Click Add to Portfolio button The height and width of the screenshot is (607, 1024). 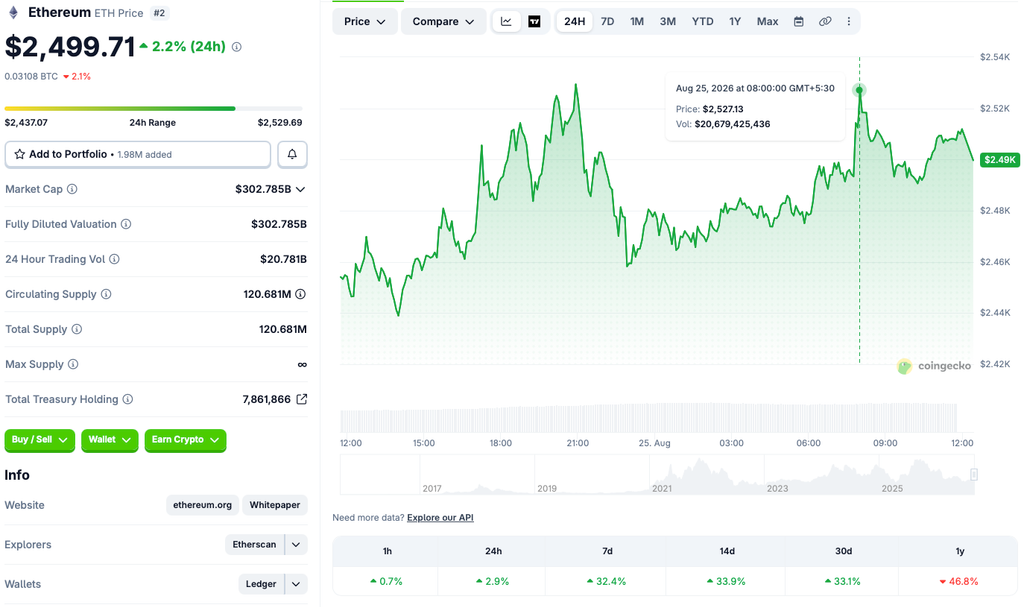click(x=138, y=154)
